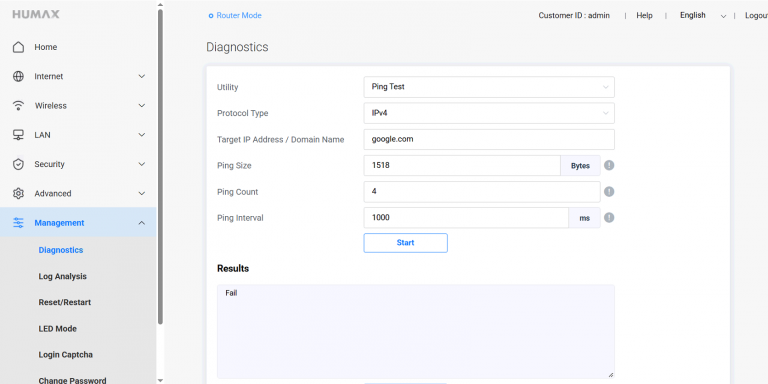The image size is (768, 384).
Task: Click the Diagnostics page heading
Action: (x=237, y=47)
